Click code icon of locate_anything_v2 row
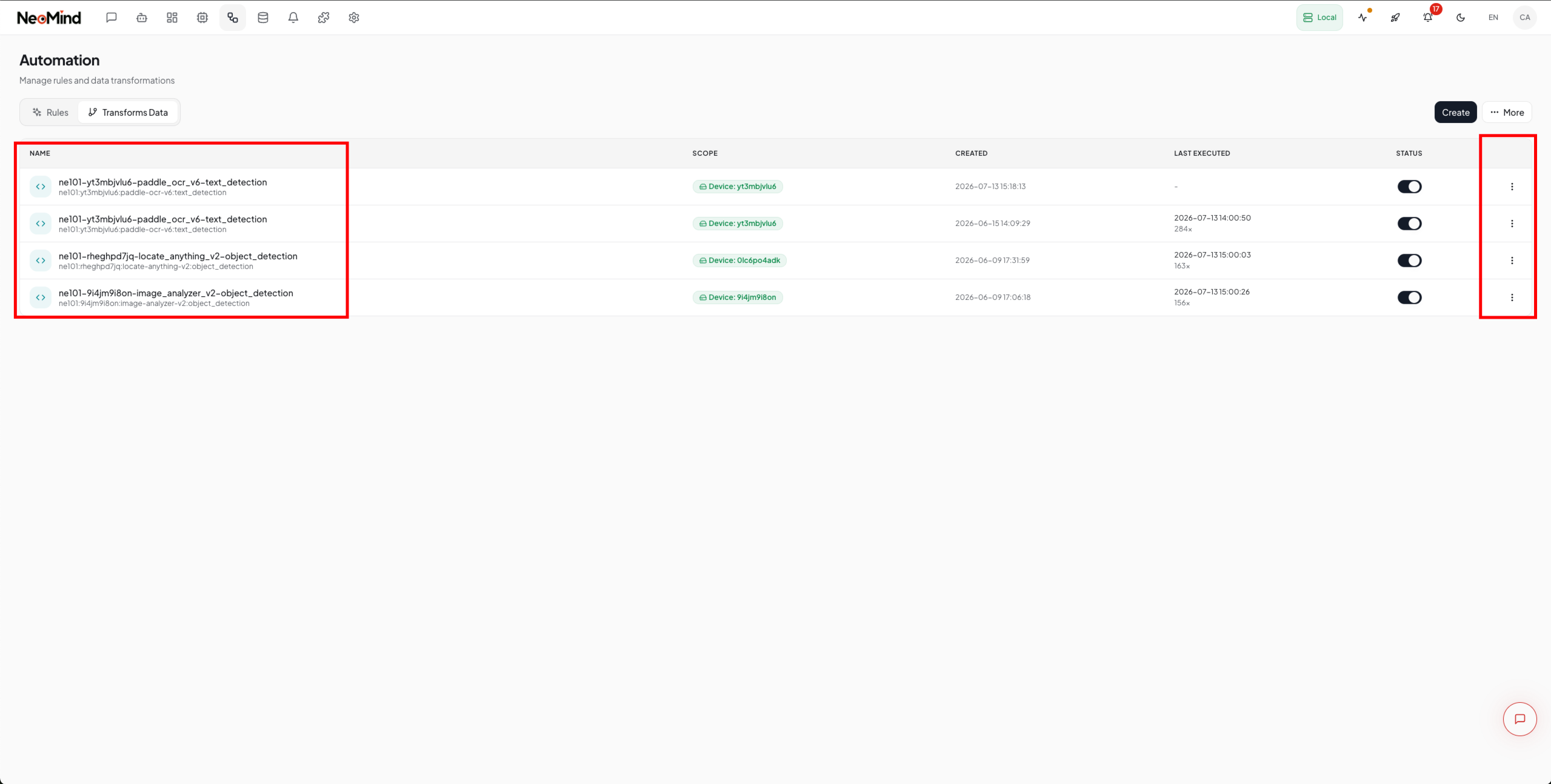Image resolution: width=1551 pixels, height=784 pixels. (41, 261)
